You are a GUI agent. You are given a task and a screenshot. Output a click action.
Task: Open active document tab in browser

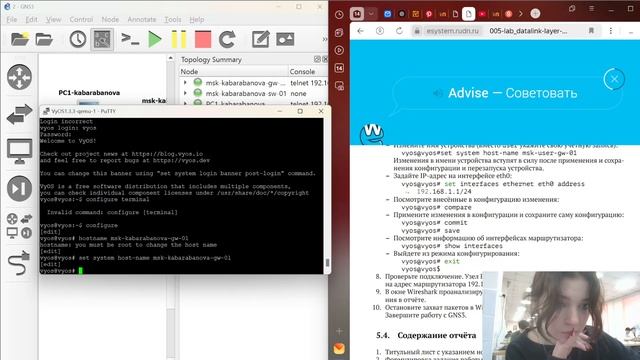469,14
